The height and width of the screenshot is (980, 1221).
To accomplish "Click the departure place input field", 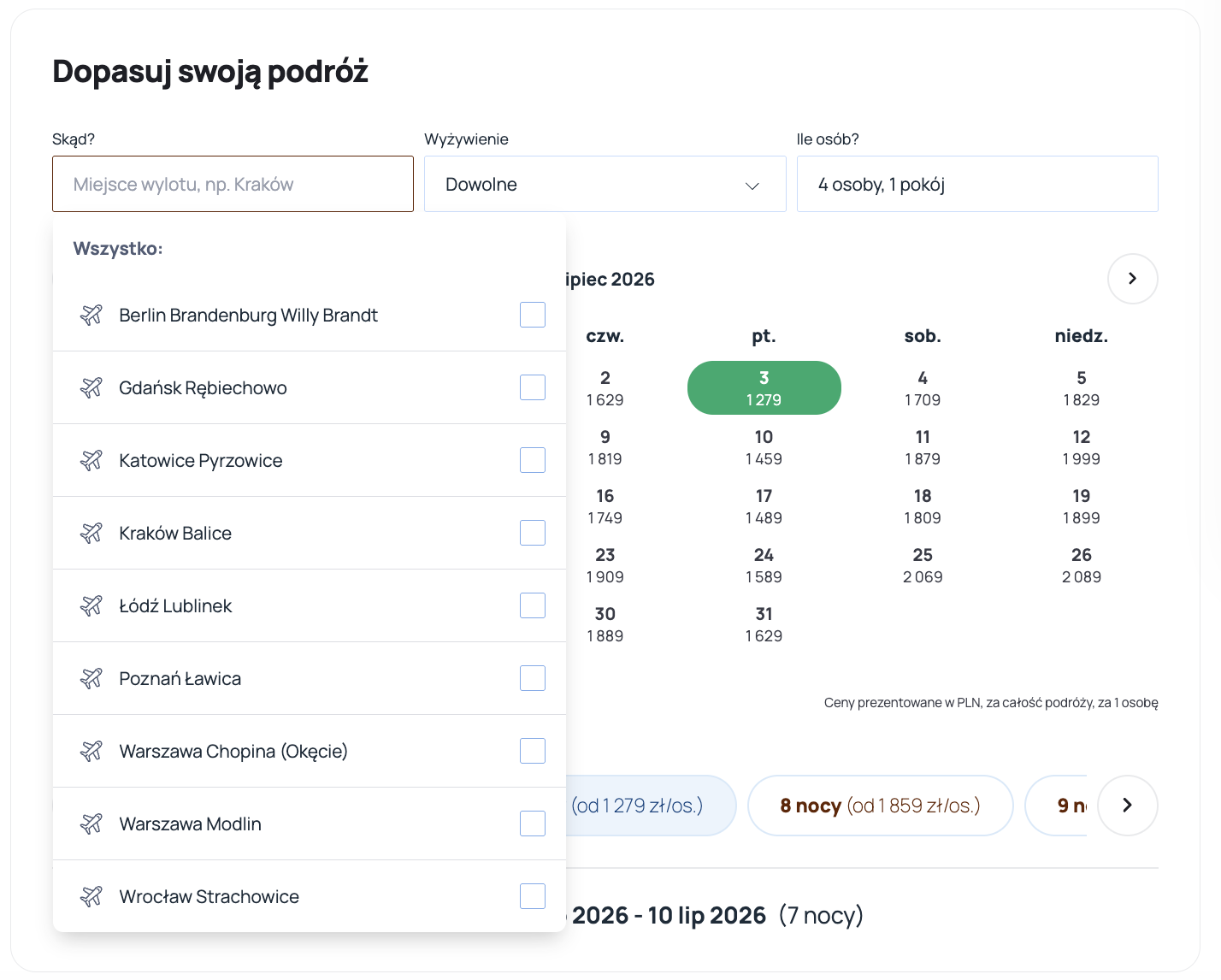I will pyautogui.click(x=233, y=184).
